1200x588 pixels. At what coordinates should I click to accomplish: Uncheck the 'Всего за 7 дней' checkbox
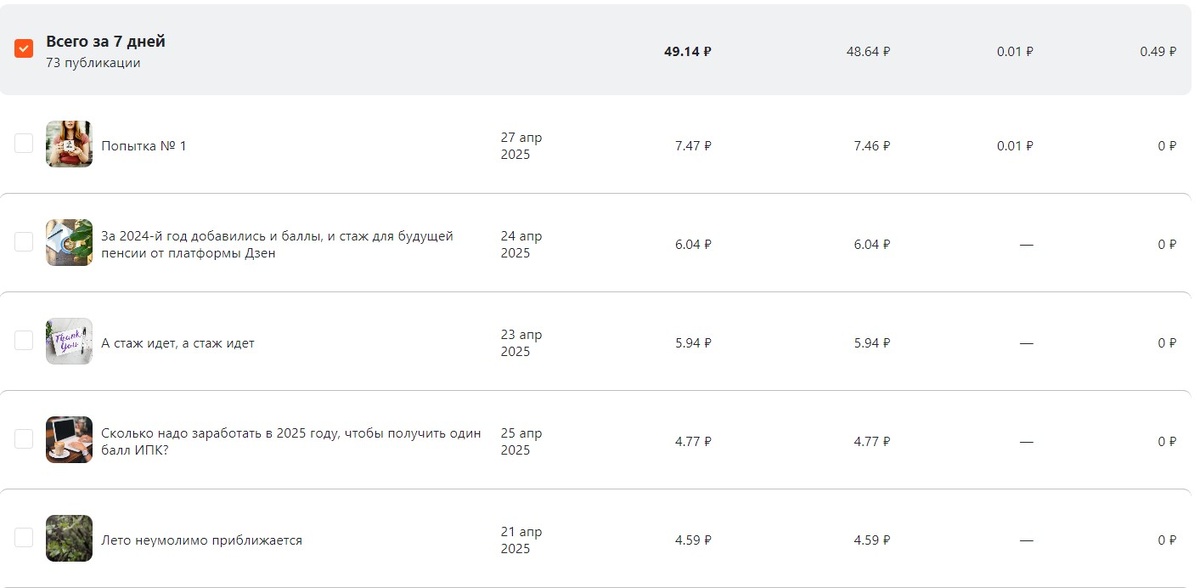24,48
